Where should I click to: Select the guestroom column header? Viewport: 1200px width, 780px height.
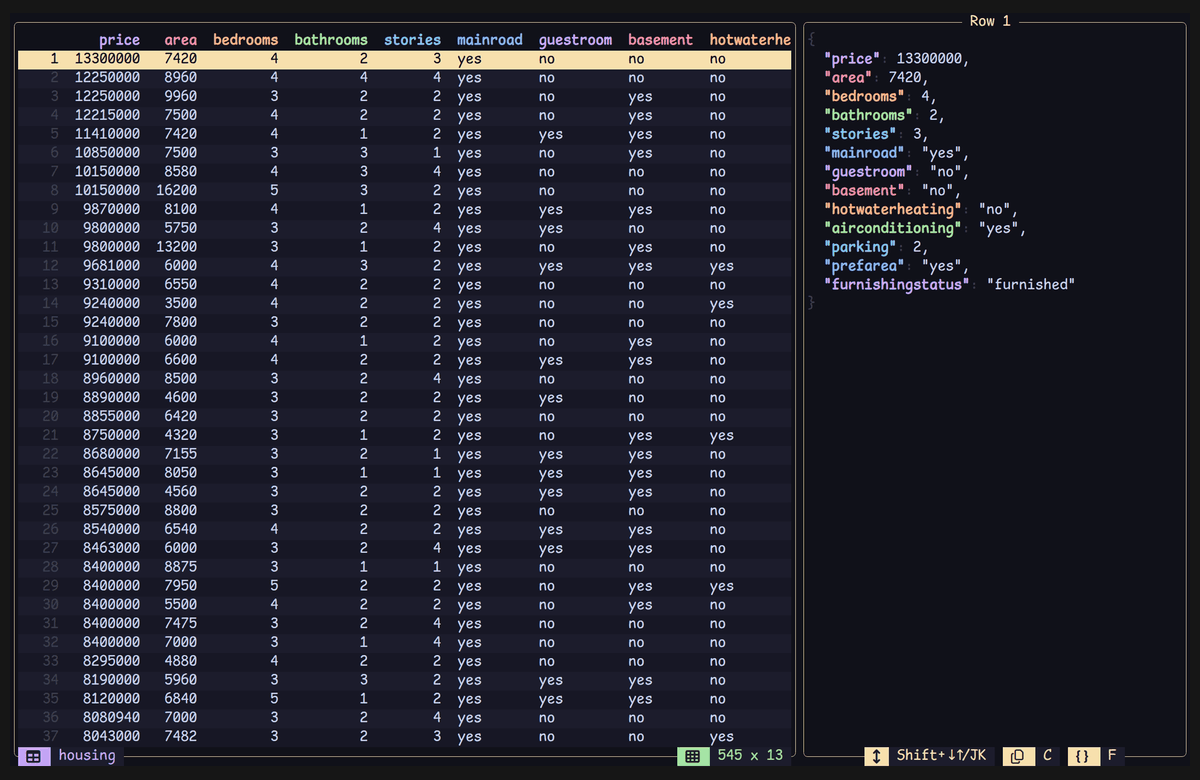(x=575, y=40)
